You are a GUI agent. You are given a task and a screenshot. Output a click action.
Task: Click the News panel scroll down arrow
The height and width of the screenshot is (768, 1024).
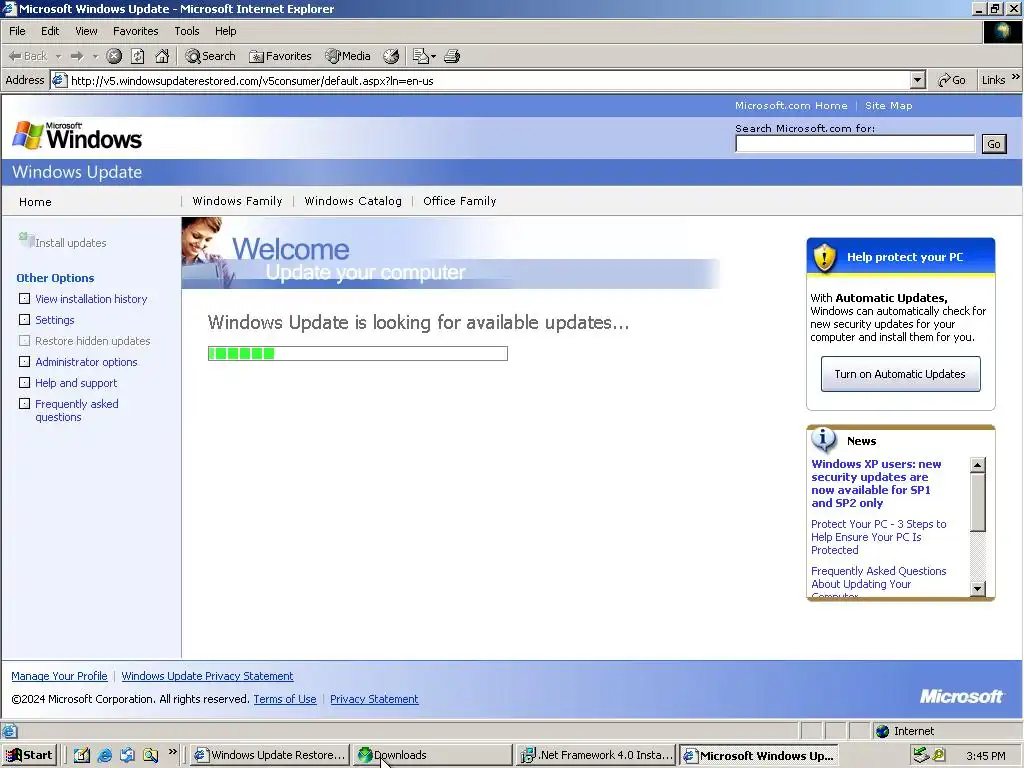(x=977, y=588)
